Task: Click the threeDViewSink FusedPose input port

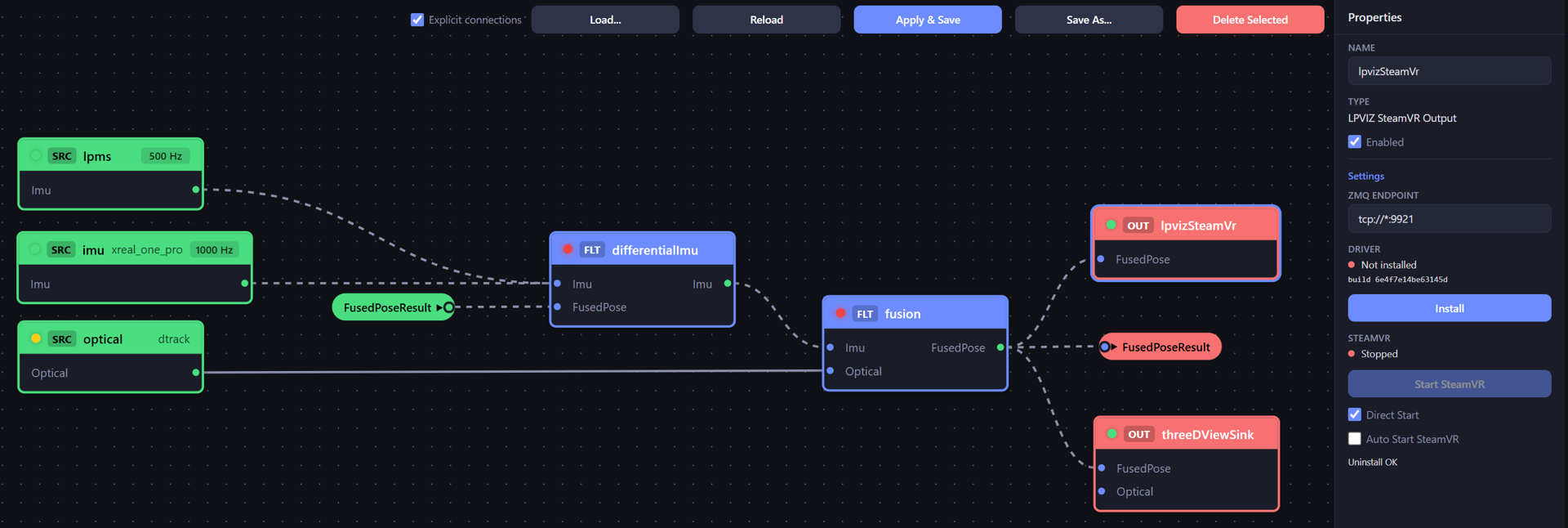Action: (x=1102, y=468)
